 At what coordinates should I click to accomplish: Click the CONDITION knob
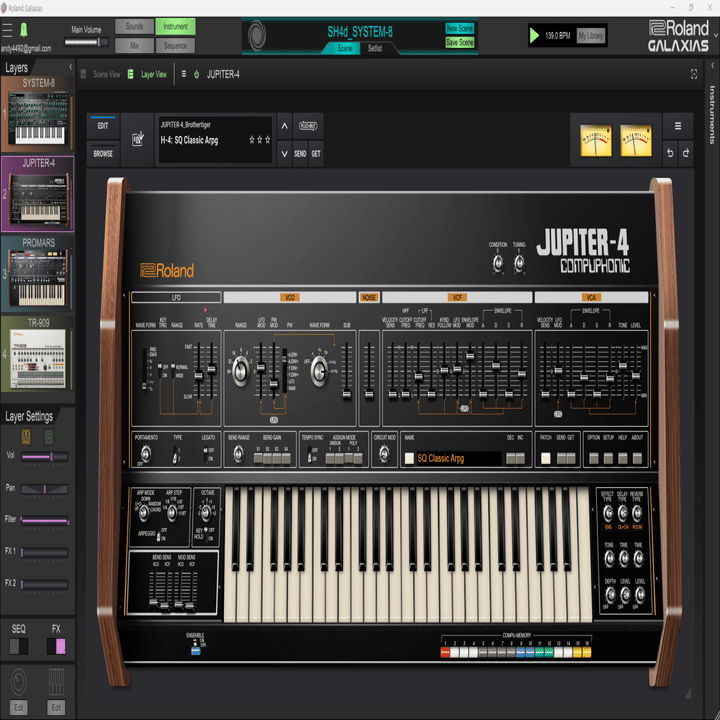pos(498,264)
